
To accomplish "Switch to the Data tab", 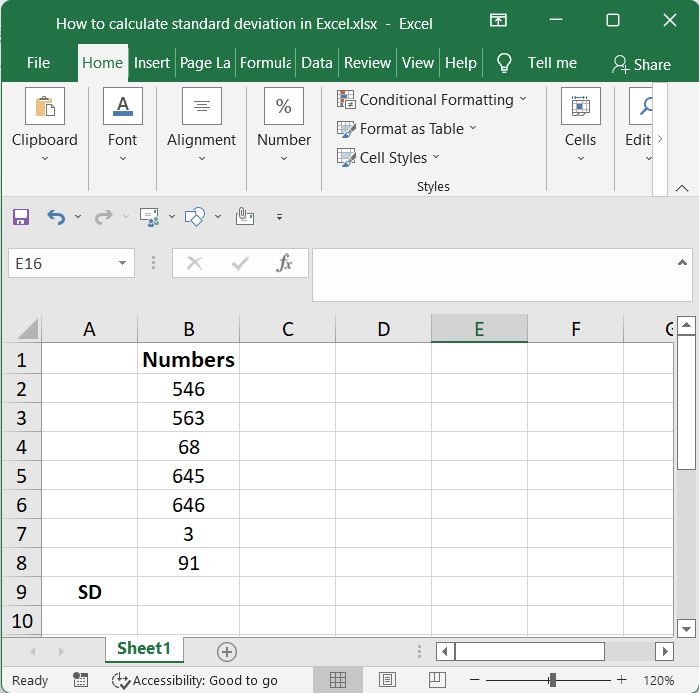I will point(316,63).
